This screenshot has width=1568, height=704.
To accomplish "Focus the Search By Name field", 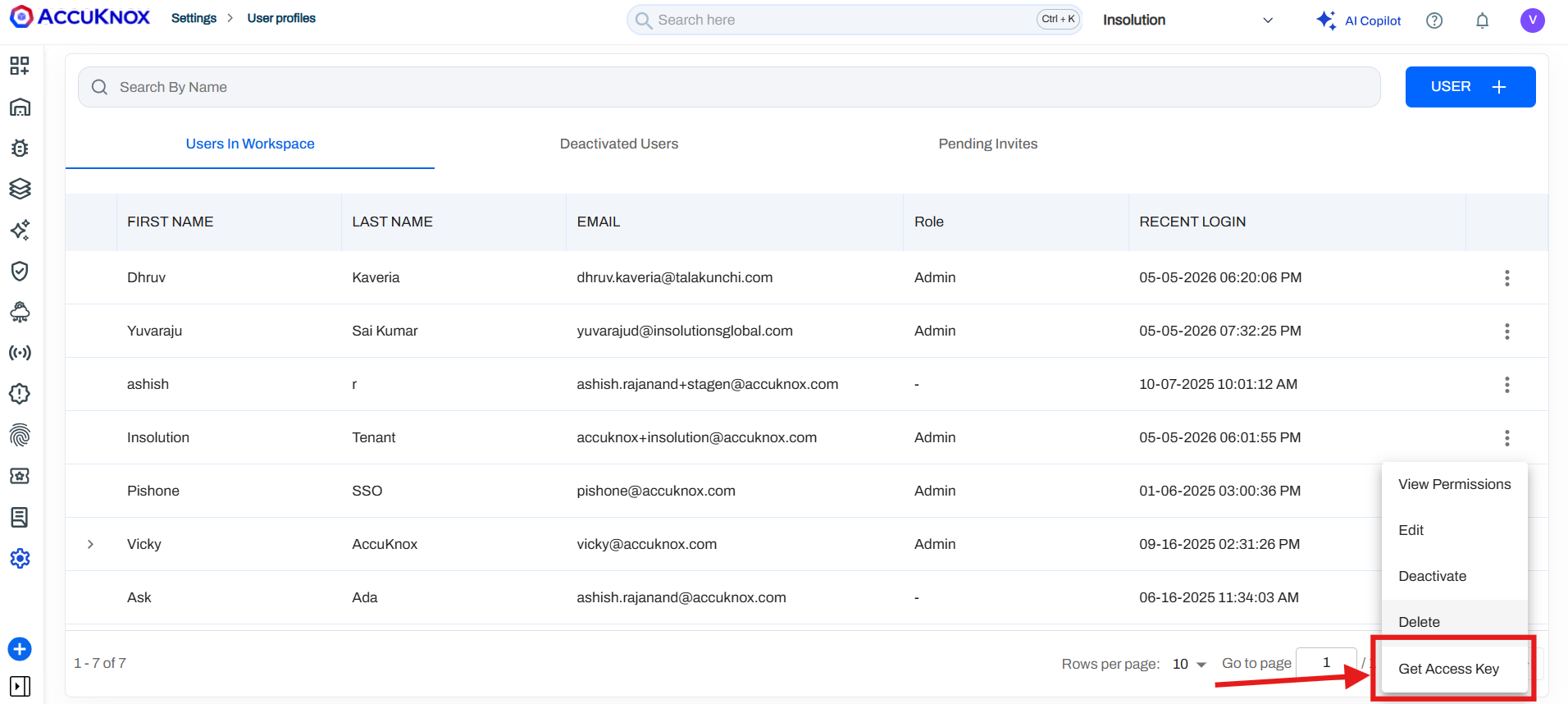I will tap(729, 87).
